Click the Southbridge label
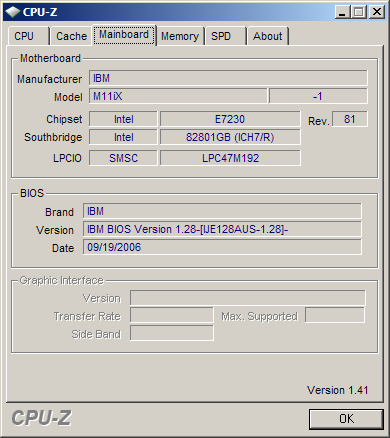Screen dimensions: 390x438 53,137
